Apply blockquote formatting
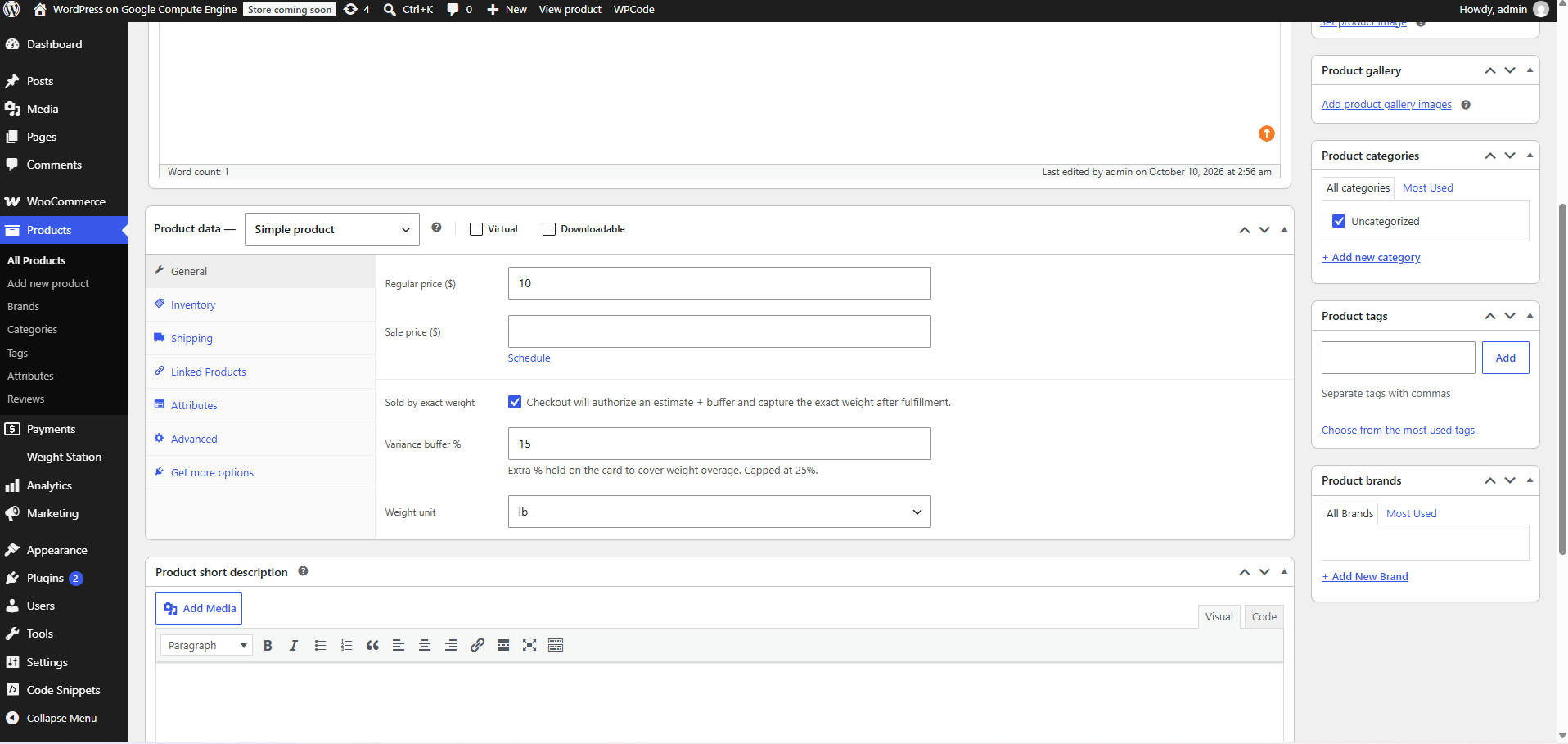Viewport: 1568px width, 744px height. (372, 645)
